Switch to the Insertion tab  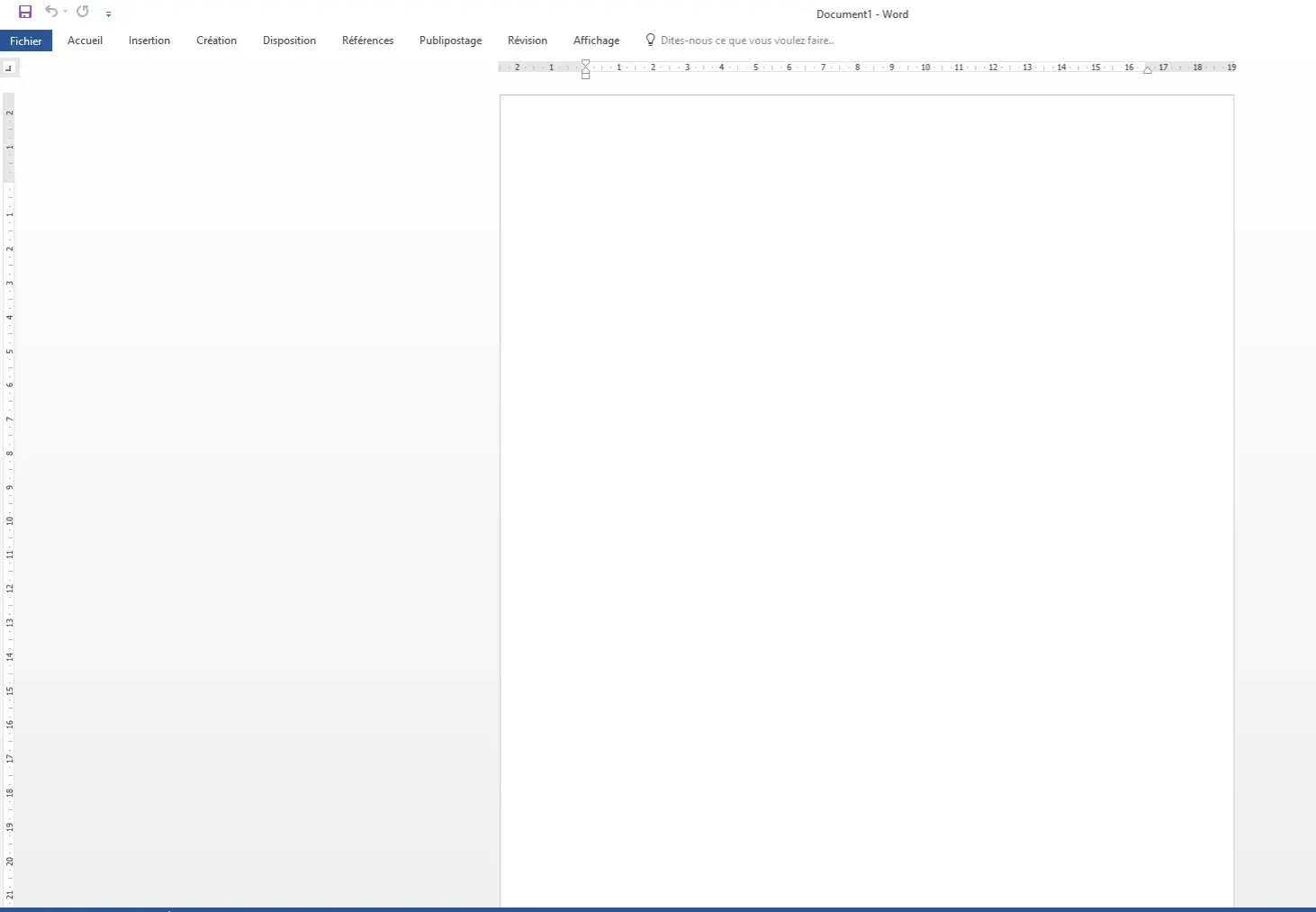click(x=149, y=41)
